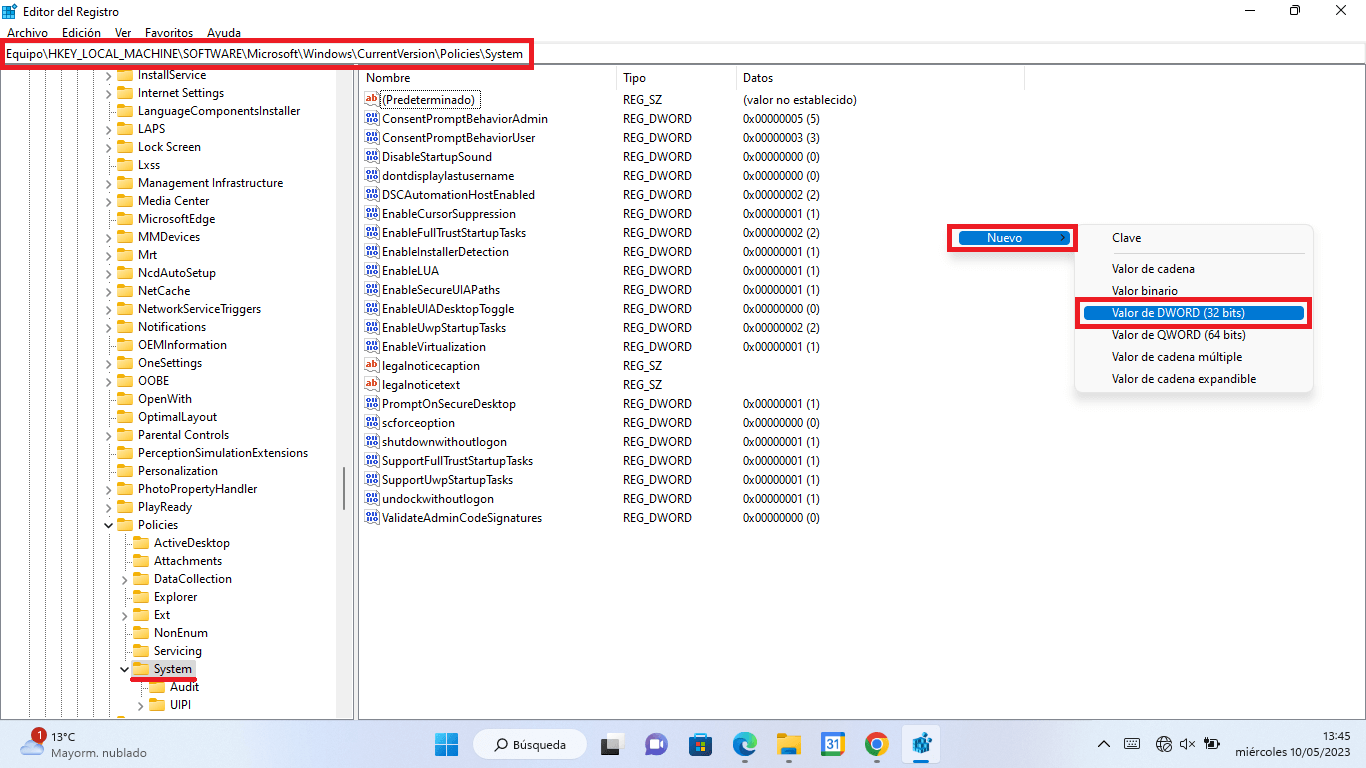1366x768 pixels.
Task: Expand the Parental Controls key
Action: (x=108, y=435)
